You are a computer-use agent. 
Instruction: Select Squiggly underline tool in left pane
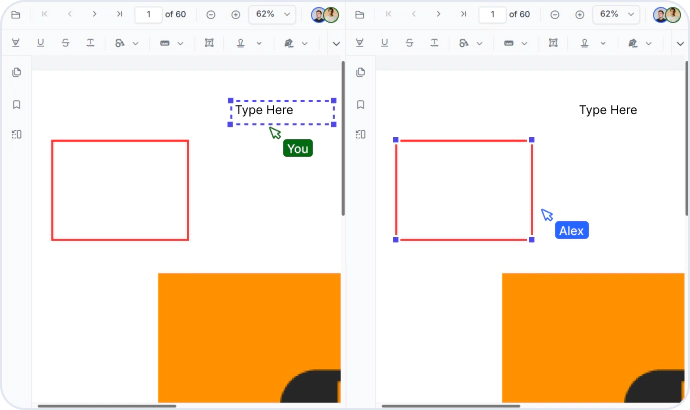[90, 43]
